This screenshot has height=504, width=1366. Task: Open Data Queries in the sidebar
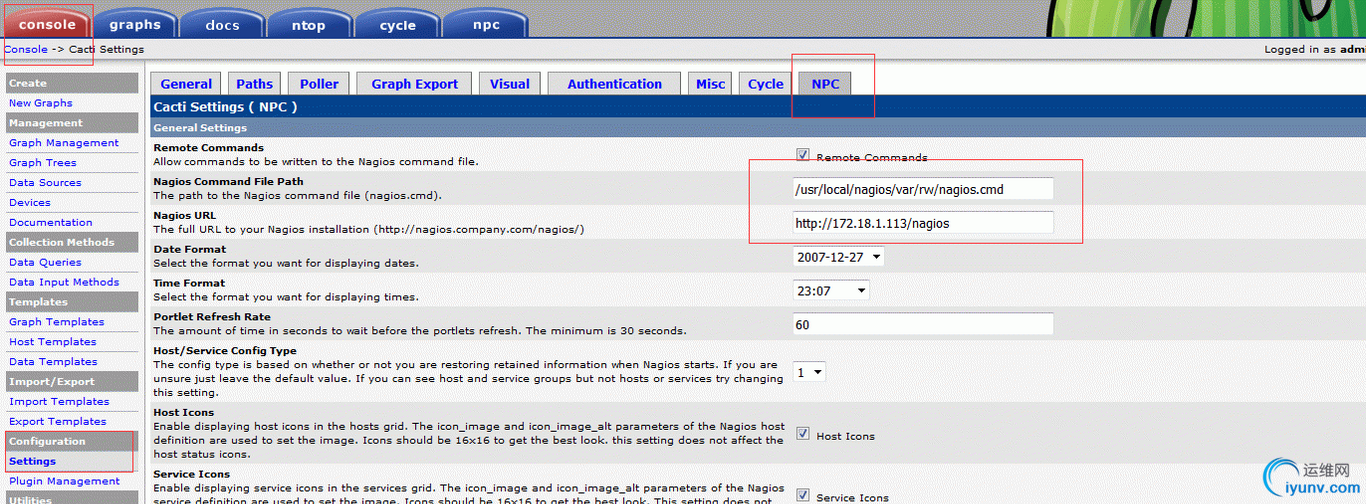click(45, 263)
